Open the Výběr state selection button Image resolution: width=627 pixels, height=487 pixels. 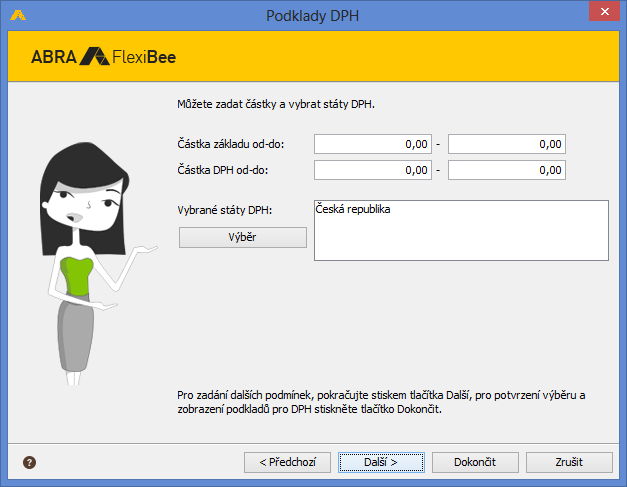click(243, 238)
